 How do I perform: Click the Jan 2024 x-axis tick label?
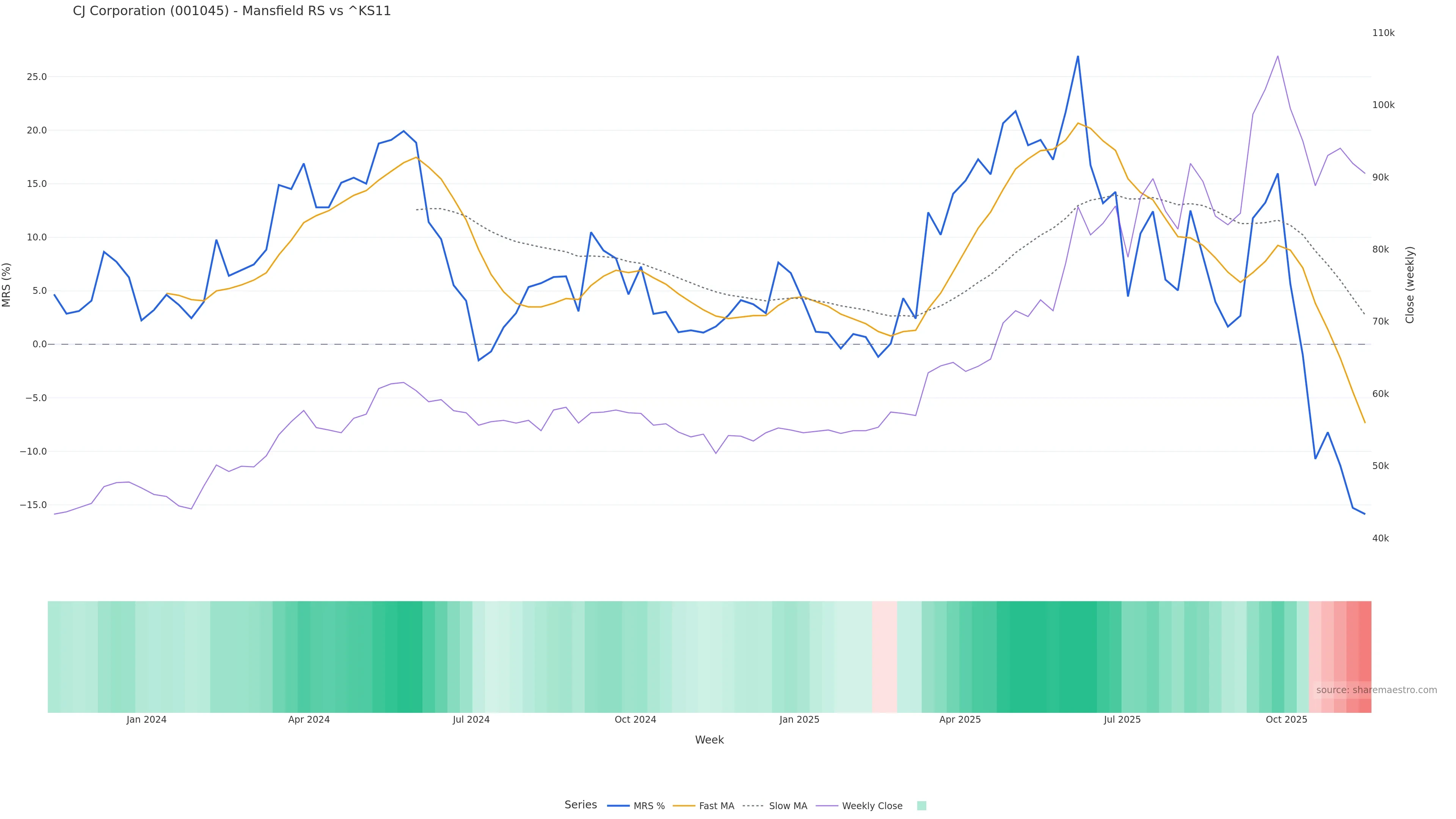tap(146, 720)
